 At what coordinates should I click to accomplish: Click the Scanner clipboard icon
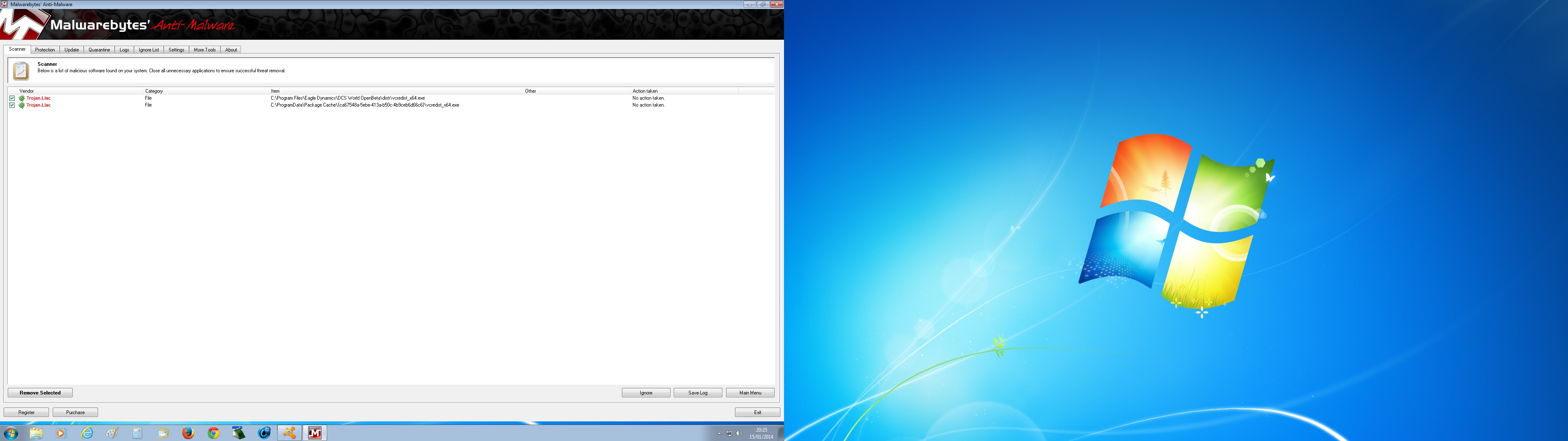coord(21,71)
